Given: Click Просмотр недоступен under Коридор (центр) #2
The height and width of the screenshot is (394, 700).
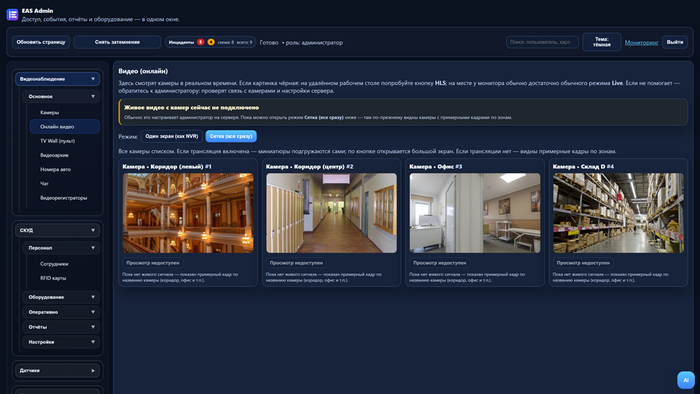Looking at the screenshot, I should tap(296, 263).
